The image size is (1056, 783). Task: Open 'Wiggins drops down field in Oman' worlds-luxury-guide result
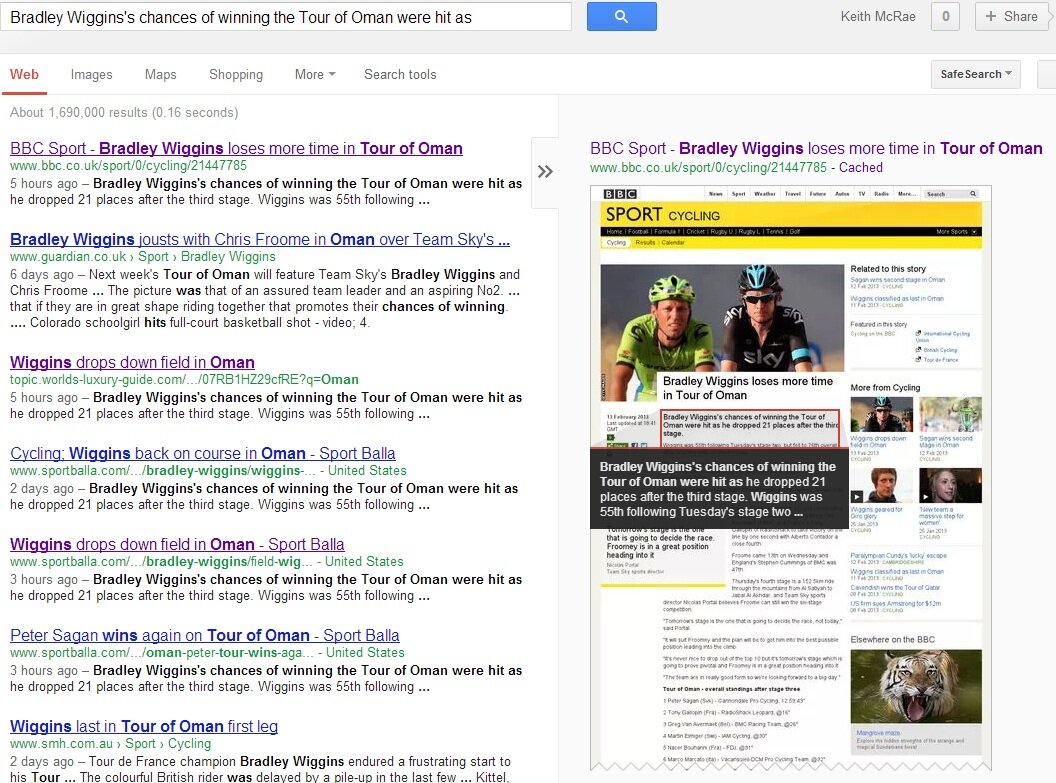132,362
